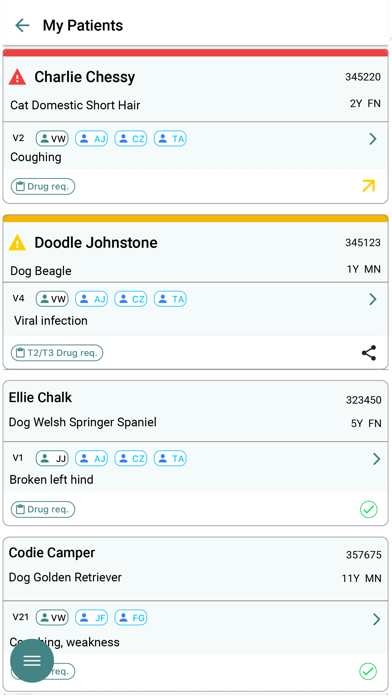This screenshot has height=696, width=392.
Task: Tap the share icon on Doodle Johnstone's card
Action: (x=369, y=353)
